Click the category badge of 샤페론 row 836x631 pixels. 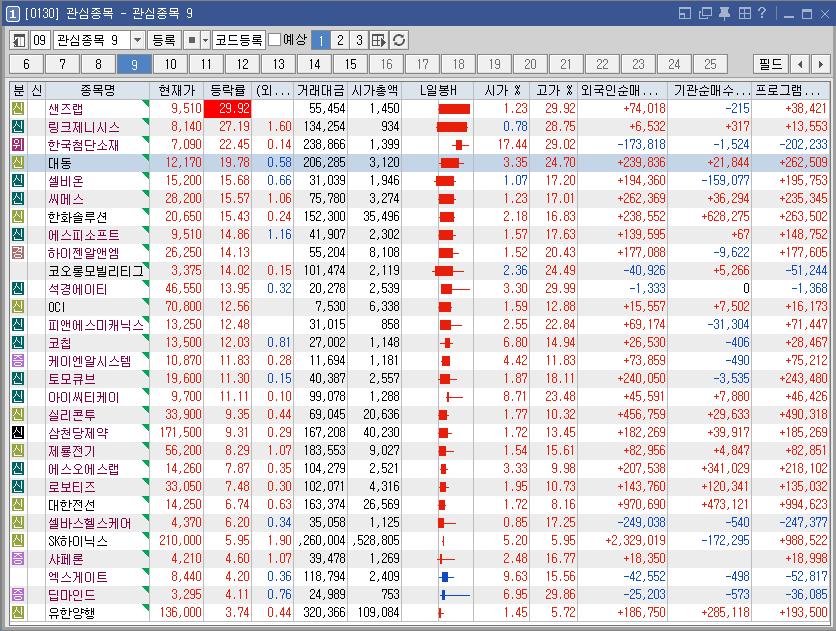click(x=18, y=558)
